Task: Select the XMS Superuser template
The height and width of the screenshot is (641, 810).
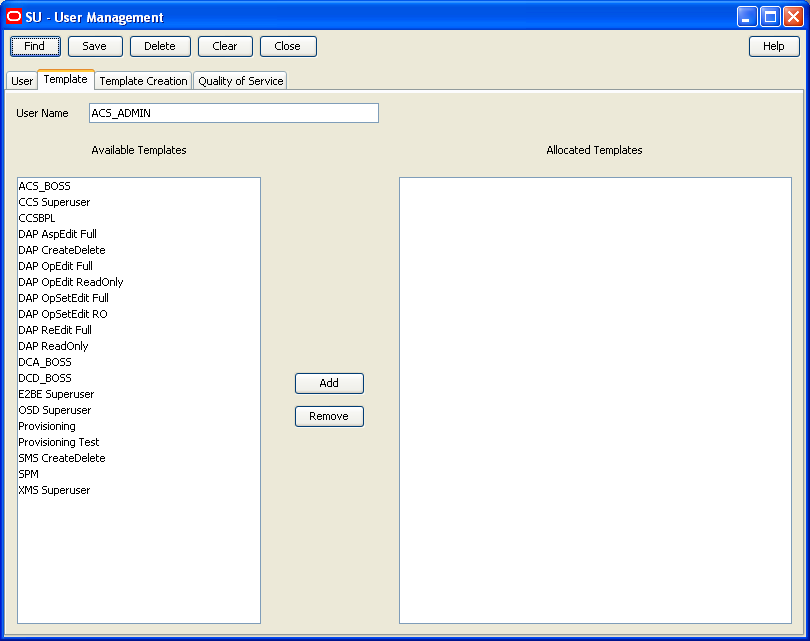Action: [x=56, y=490]
